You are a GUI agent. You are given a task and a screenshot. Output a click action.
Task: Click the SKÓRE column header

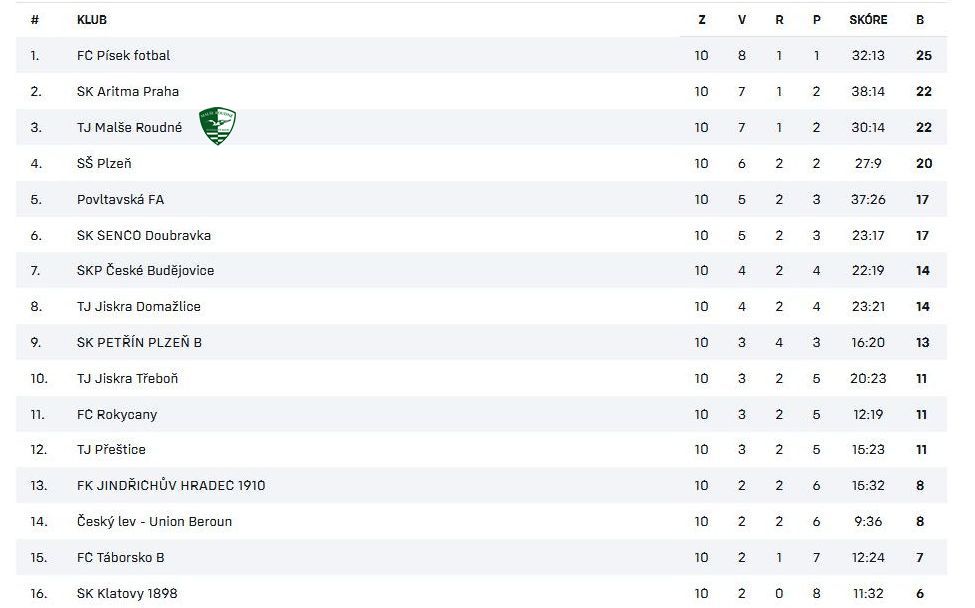868,19
